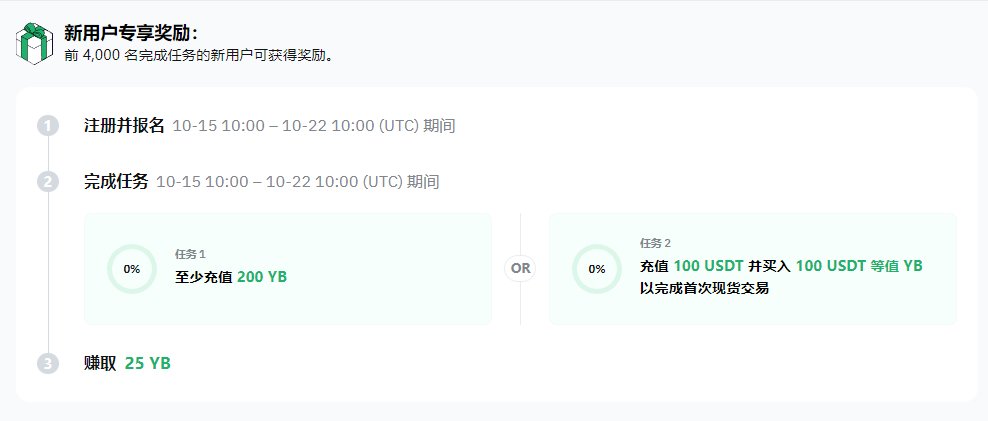Viewport: 988px width, 421px height.
Task: Click the 完成任务 date range text
Action: 298,182
